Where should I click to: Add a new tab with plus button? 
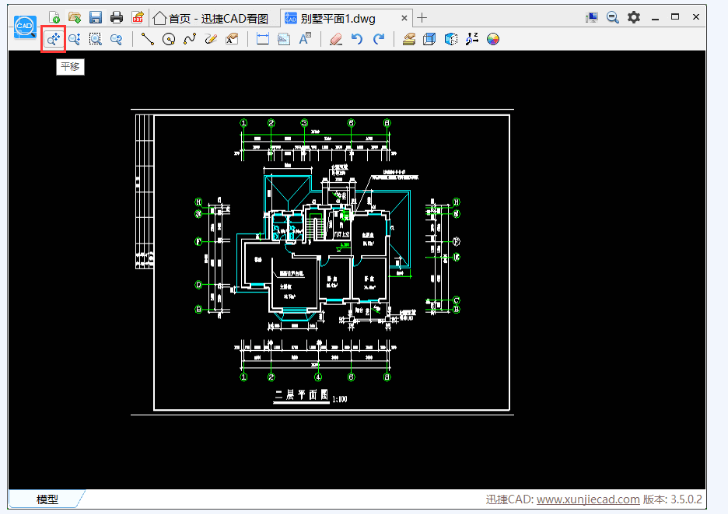422,18
